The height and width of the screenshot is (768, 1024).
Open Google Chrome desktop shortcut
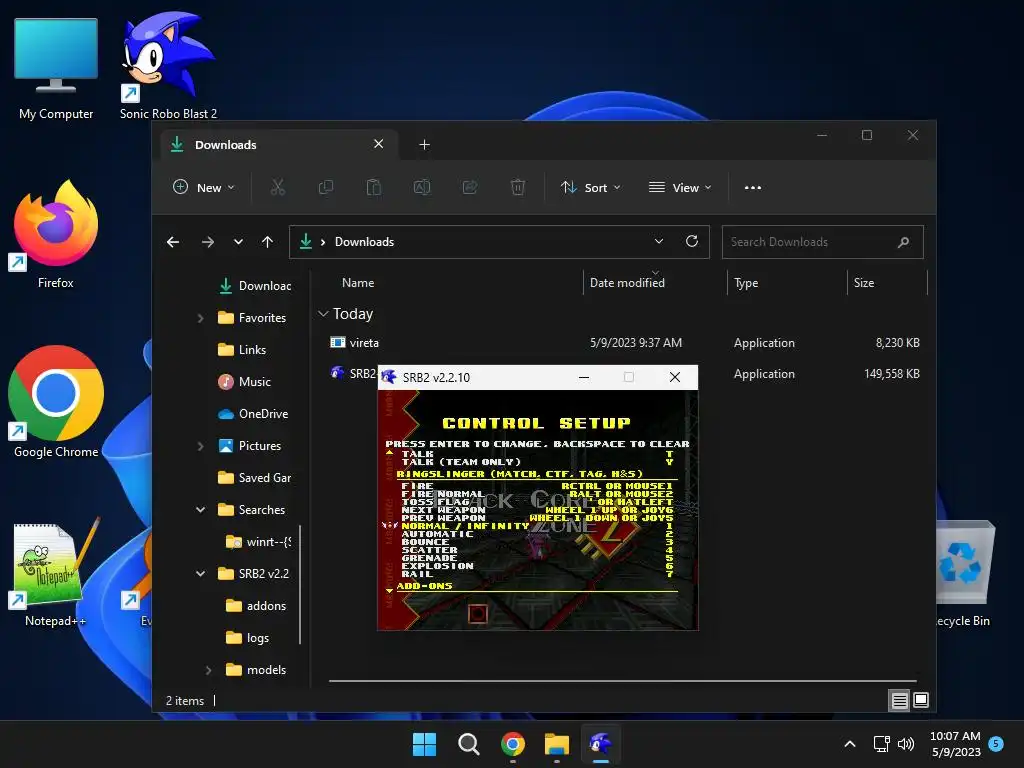click(x=56, y=401)
